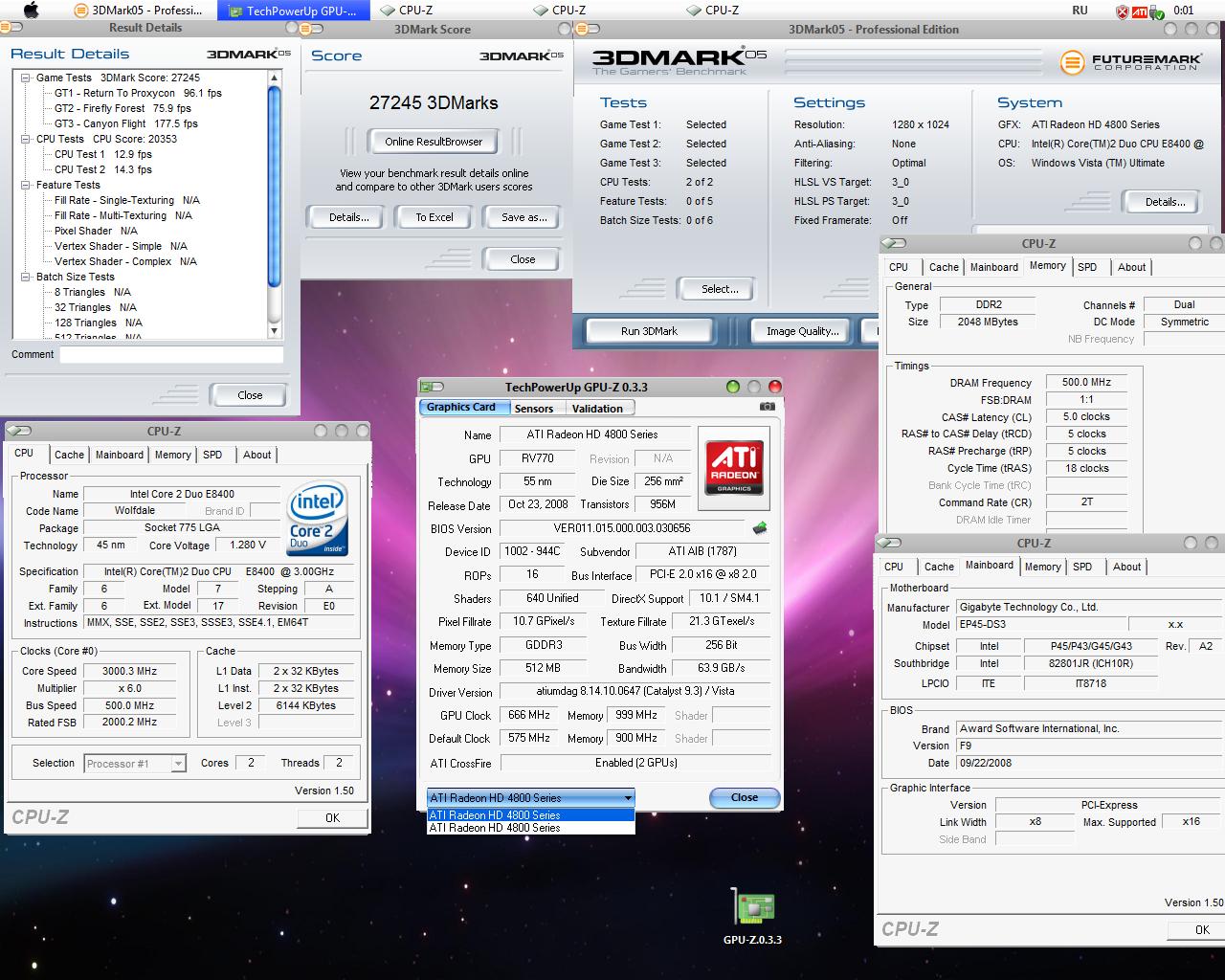Switch to 3DMark05 Professional in the top taskbar
Viewport: 1225px width, 980px height.
[x=140, y=11]
